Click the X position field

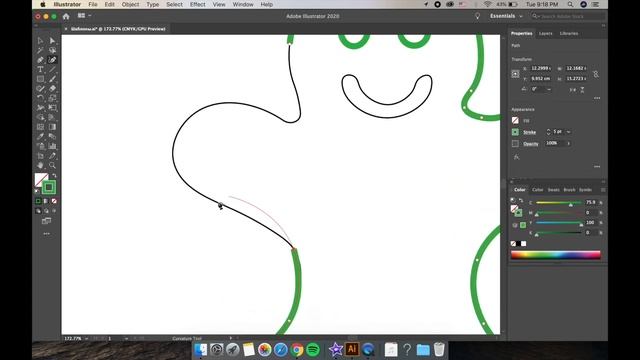point(541,68)
